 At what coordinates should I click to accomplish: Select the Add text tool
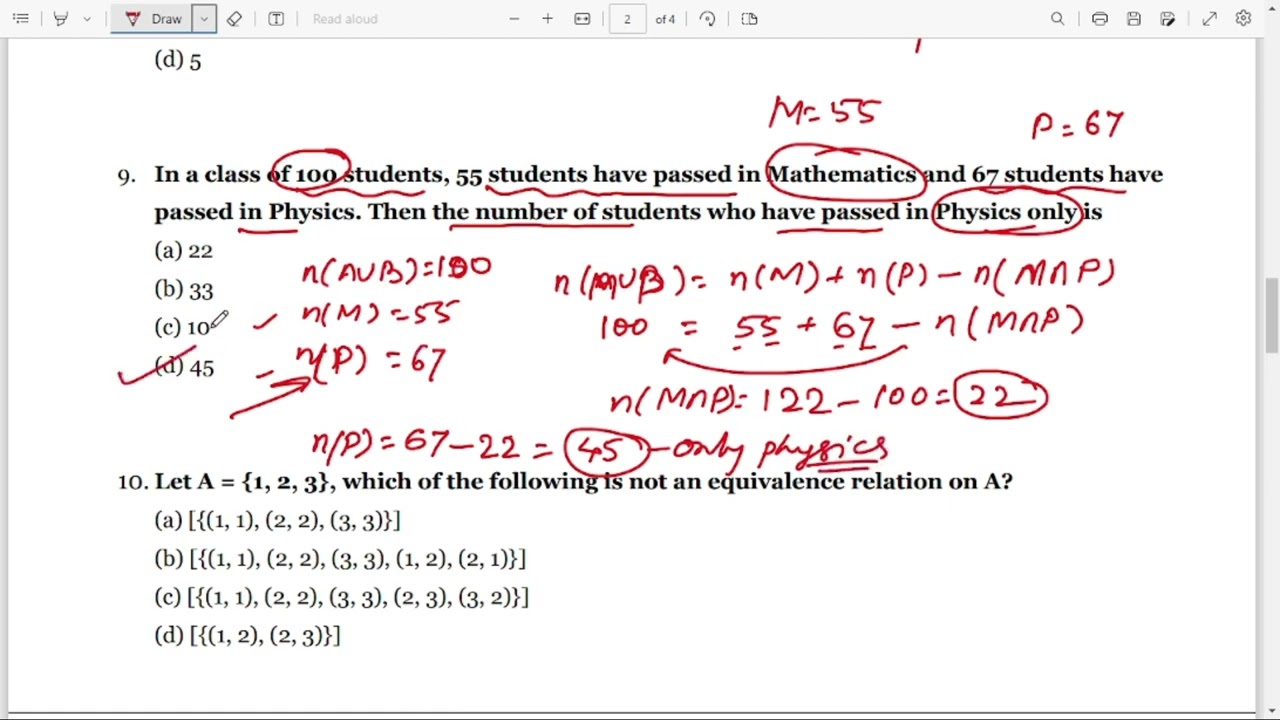[x=277, y=19]
